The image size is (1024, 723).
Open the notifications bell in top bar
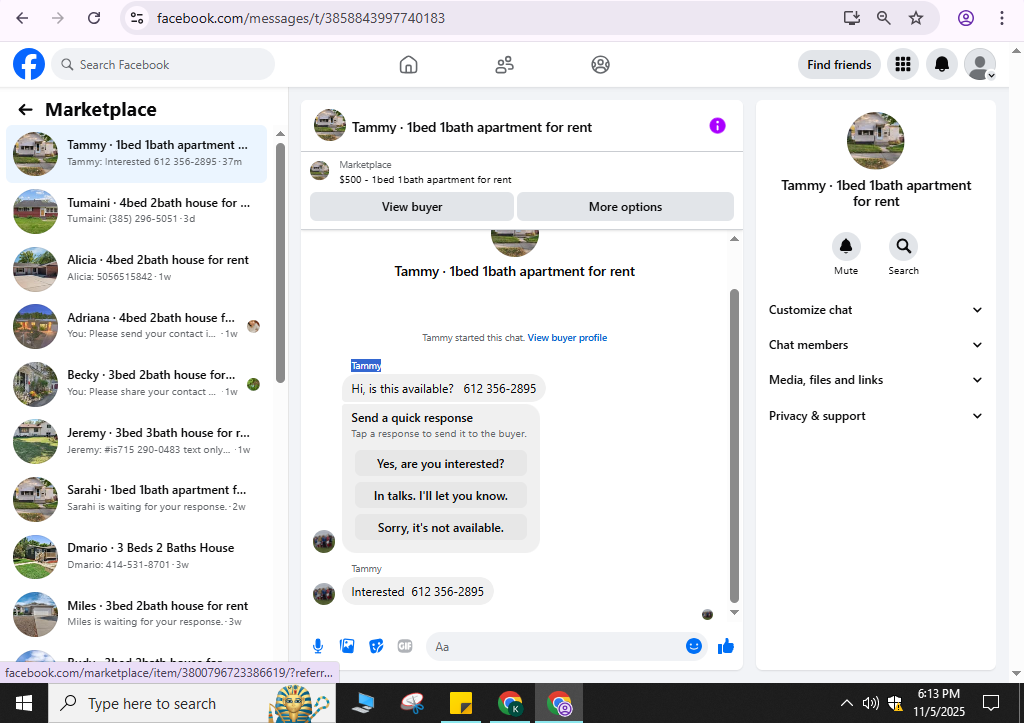941,64
